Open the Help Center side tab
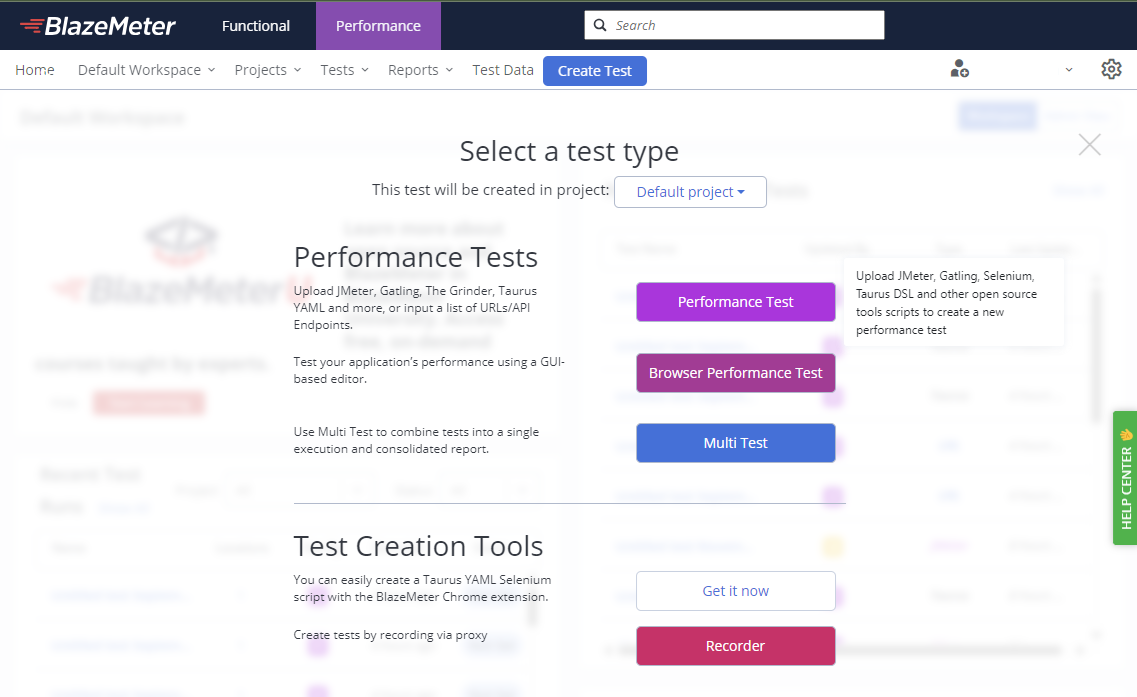Viewport: 1137px width, 697px height. [x=1125, y=478]
